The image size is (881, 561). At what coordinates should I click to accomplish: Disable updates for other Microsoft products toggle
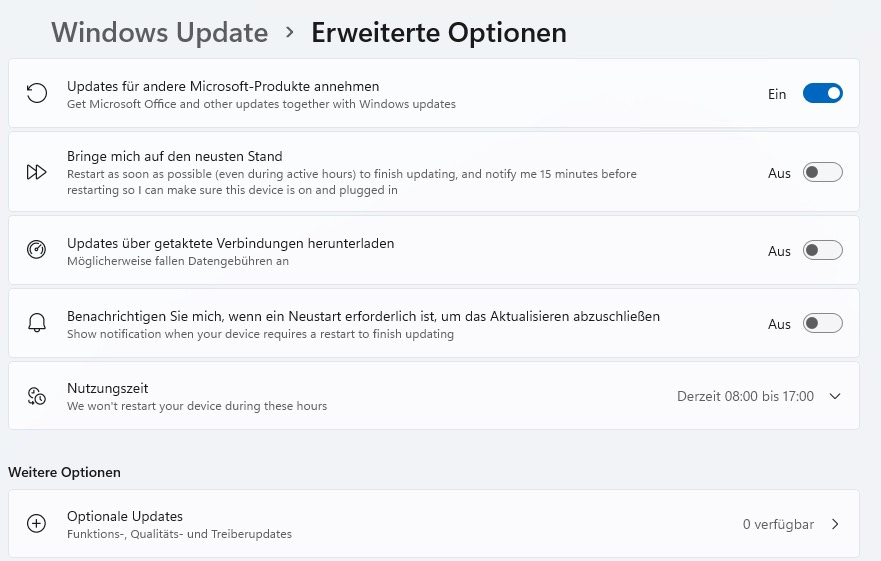click(822, 94)
